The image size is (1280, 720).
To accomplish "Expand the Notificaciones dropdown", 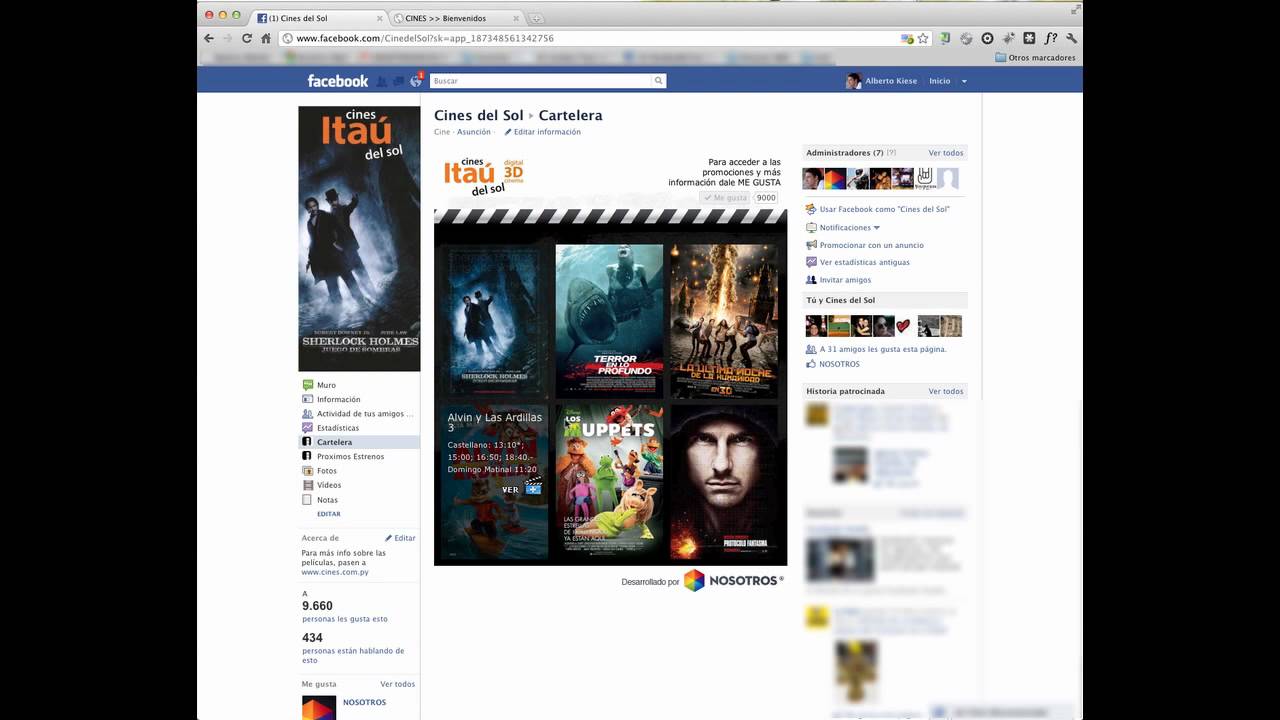I will 876,228.
